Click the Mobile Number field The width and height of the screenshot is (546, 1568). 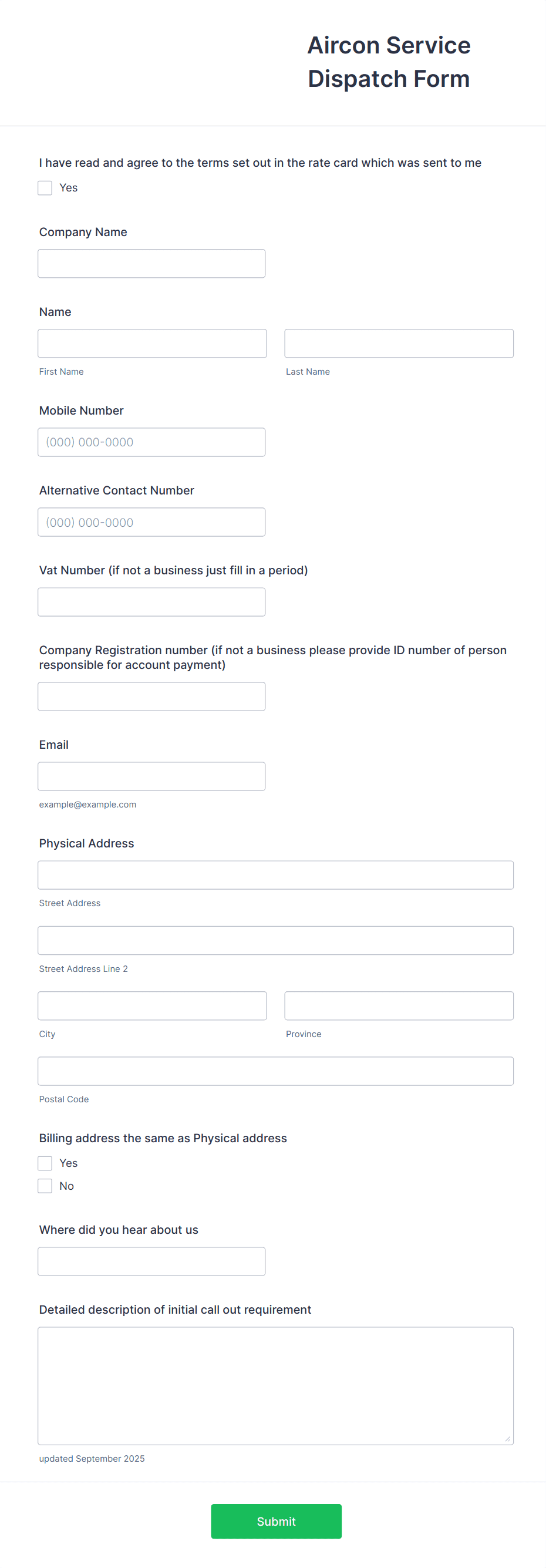151,442
